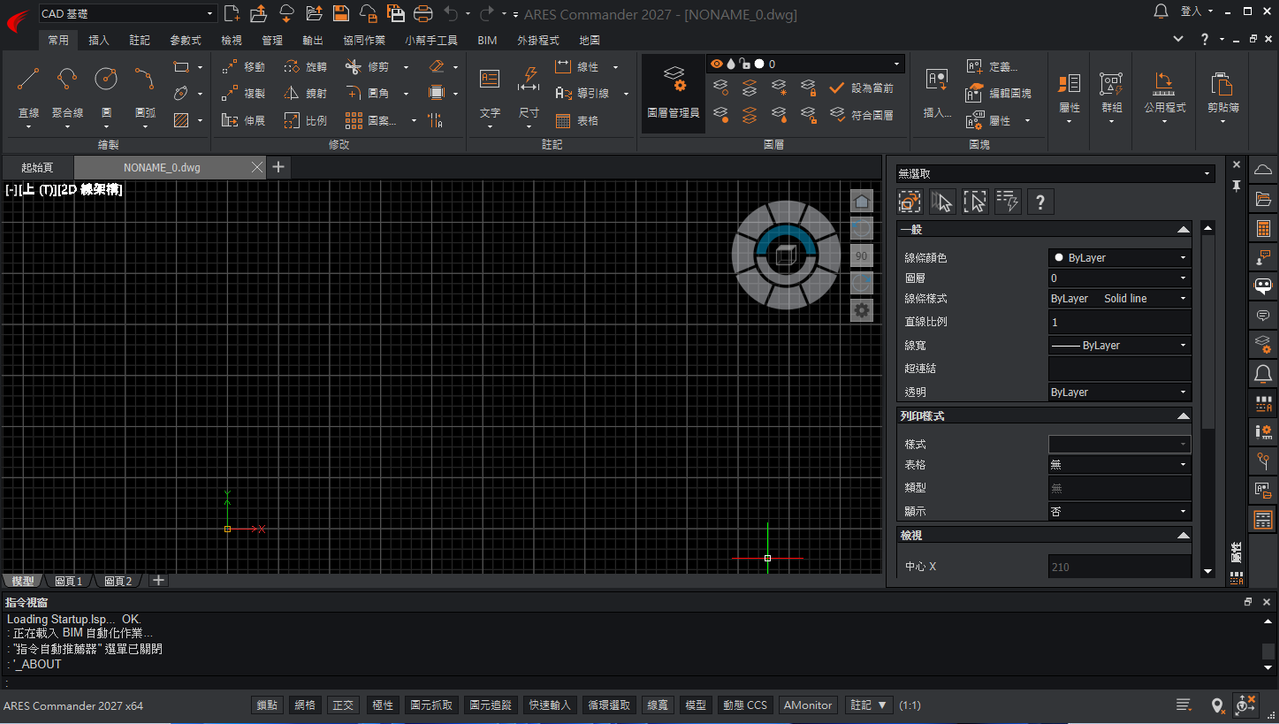Click the home view icon near the navigation wheel
1279x724 pixels.
862,201
